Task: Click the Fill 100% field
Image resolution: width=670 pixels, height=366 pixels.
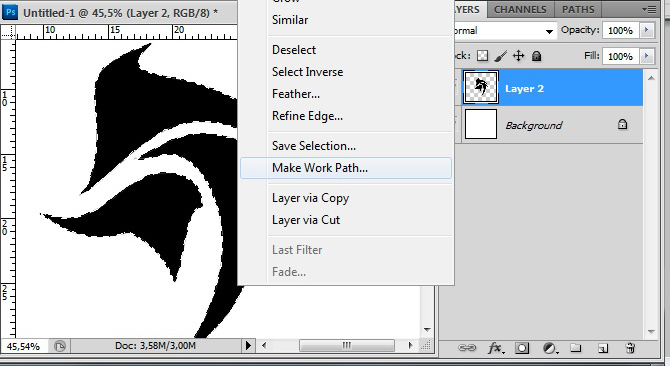Action: tap(620, 56)
